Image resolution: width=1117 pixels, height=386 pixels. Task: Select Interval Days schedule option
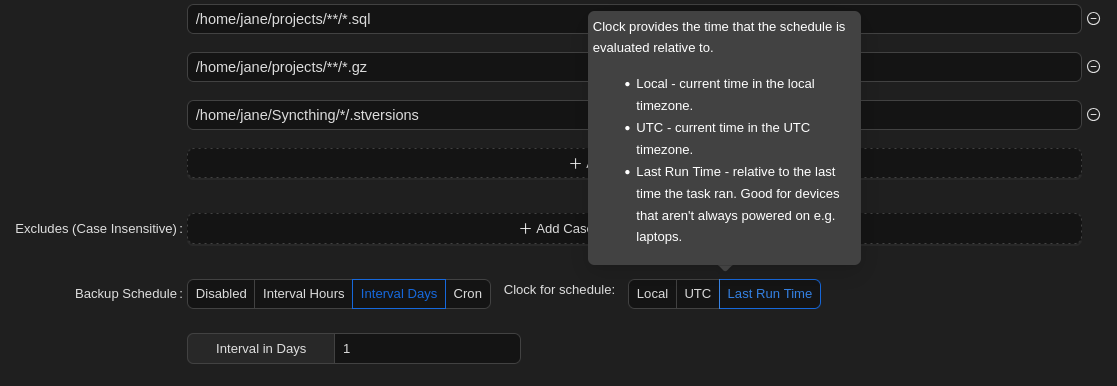[x=399, y=294]
